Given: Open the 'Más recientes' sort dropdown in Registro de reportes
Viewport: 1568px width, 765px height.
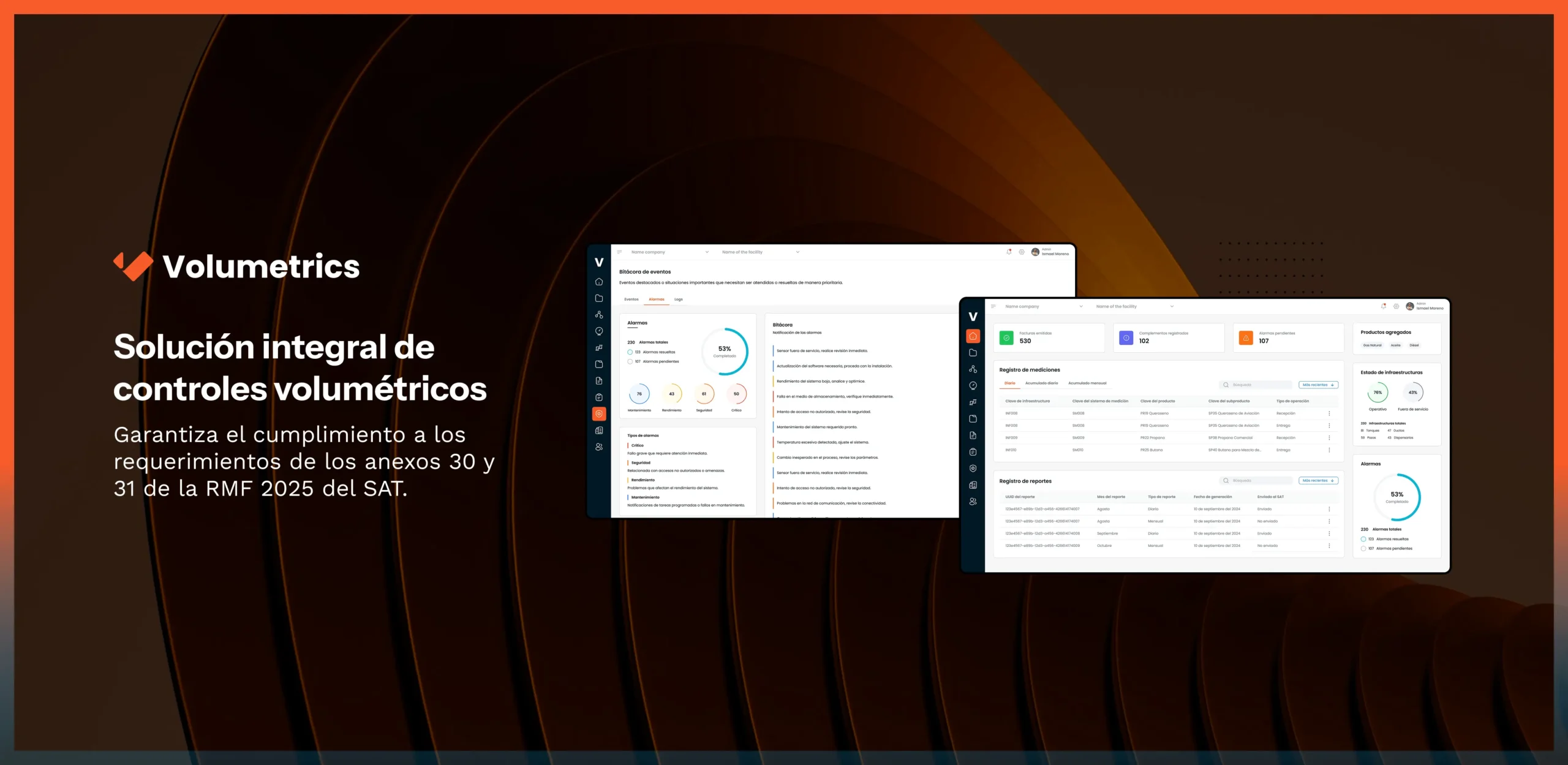Looking at the screenshot, I should coord(1318,481).
